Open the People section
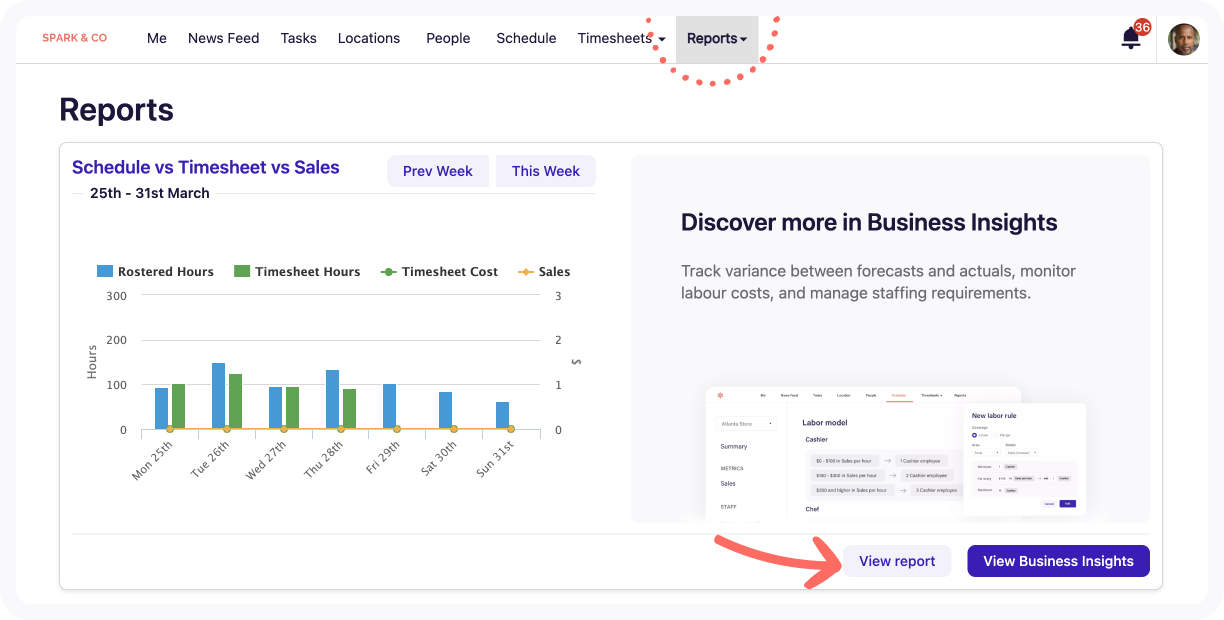This screenshot has width=1224, height=620. click(x=448, y=39)
